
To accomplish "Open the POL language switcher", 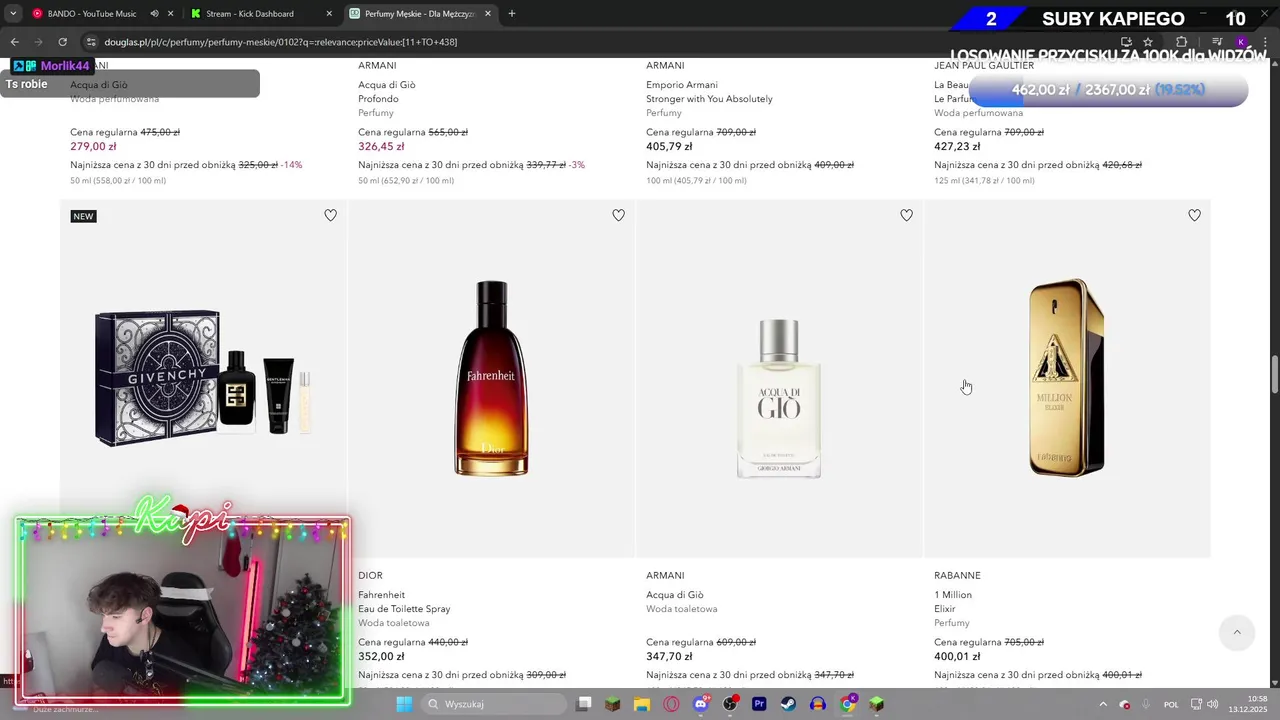I will [x=1171, y=704].
